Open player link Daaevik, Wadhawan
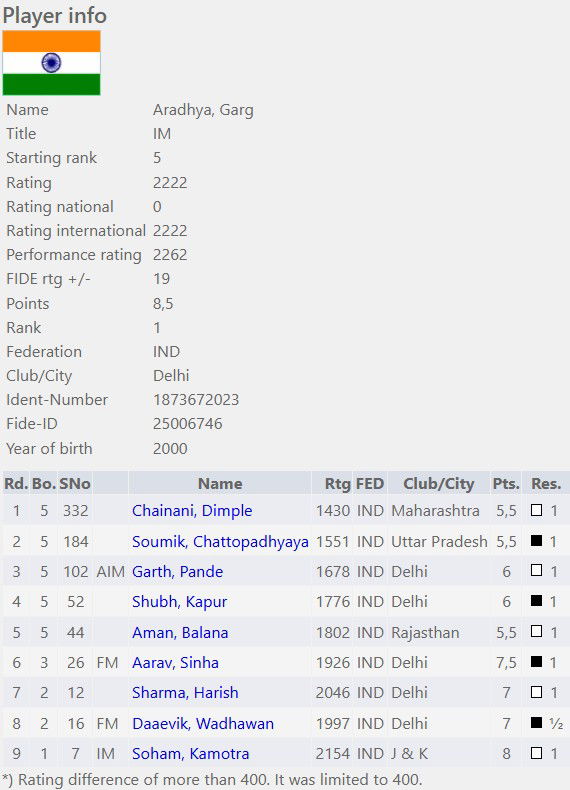Viewport: 570px width, 790px height. click(203, 723)
